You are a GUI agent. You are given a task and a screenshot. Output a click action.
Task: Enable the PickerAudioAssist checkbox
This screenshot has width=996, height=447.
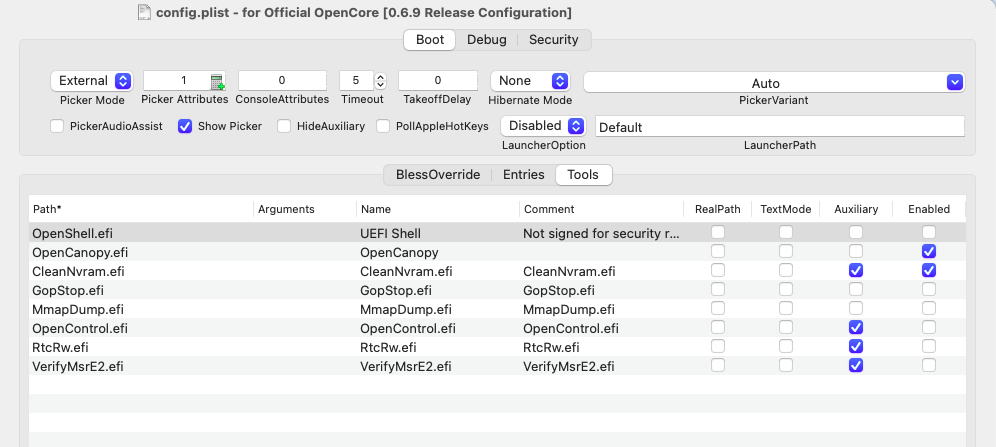pos(57,126)
